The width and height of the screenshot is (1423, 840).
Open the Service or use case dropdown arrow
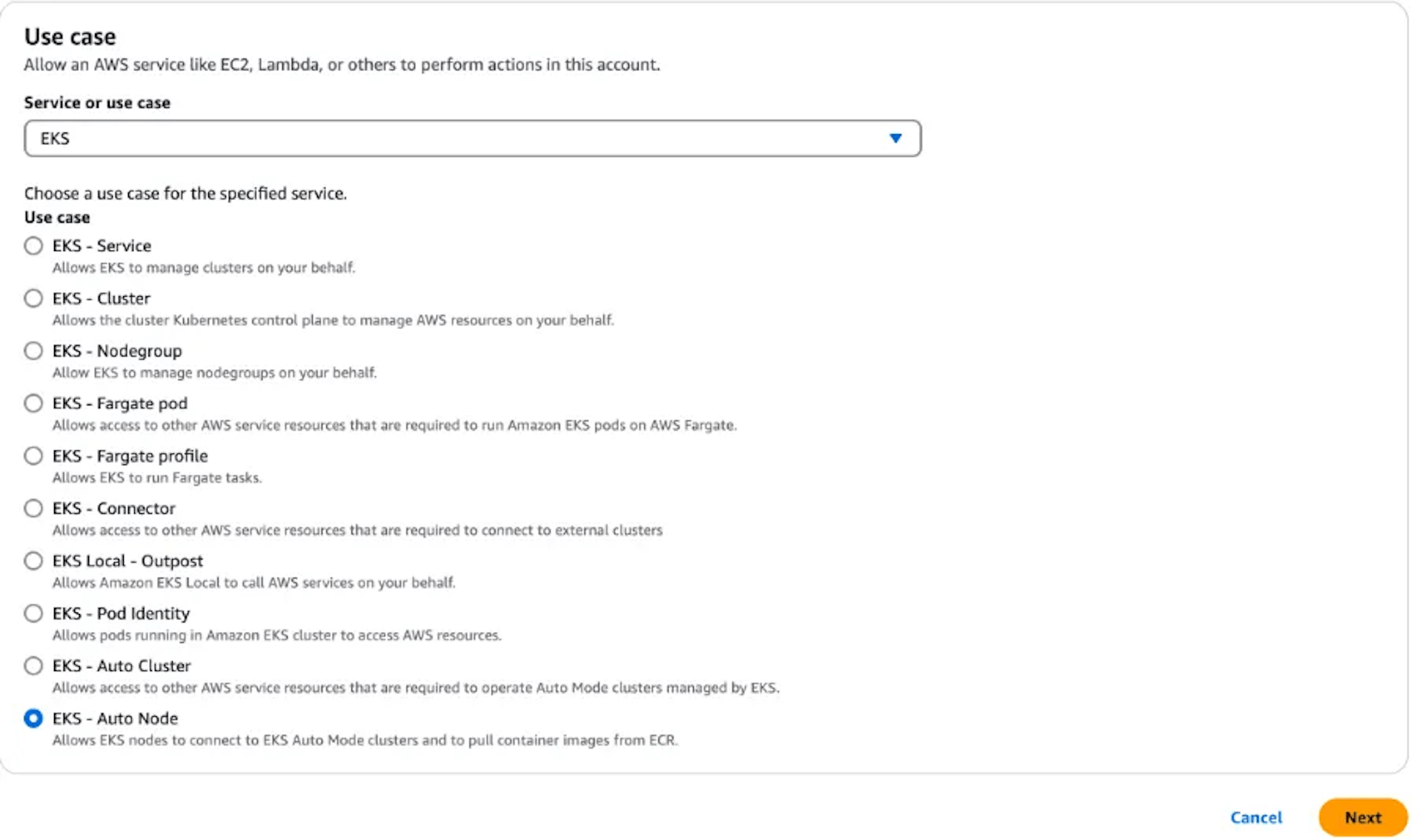point(895,139)
